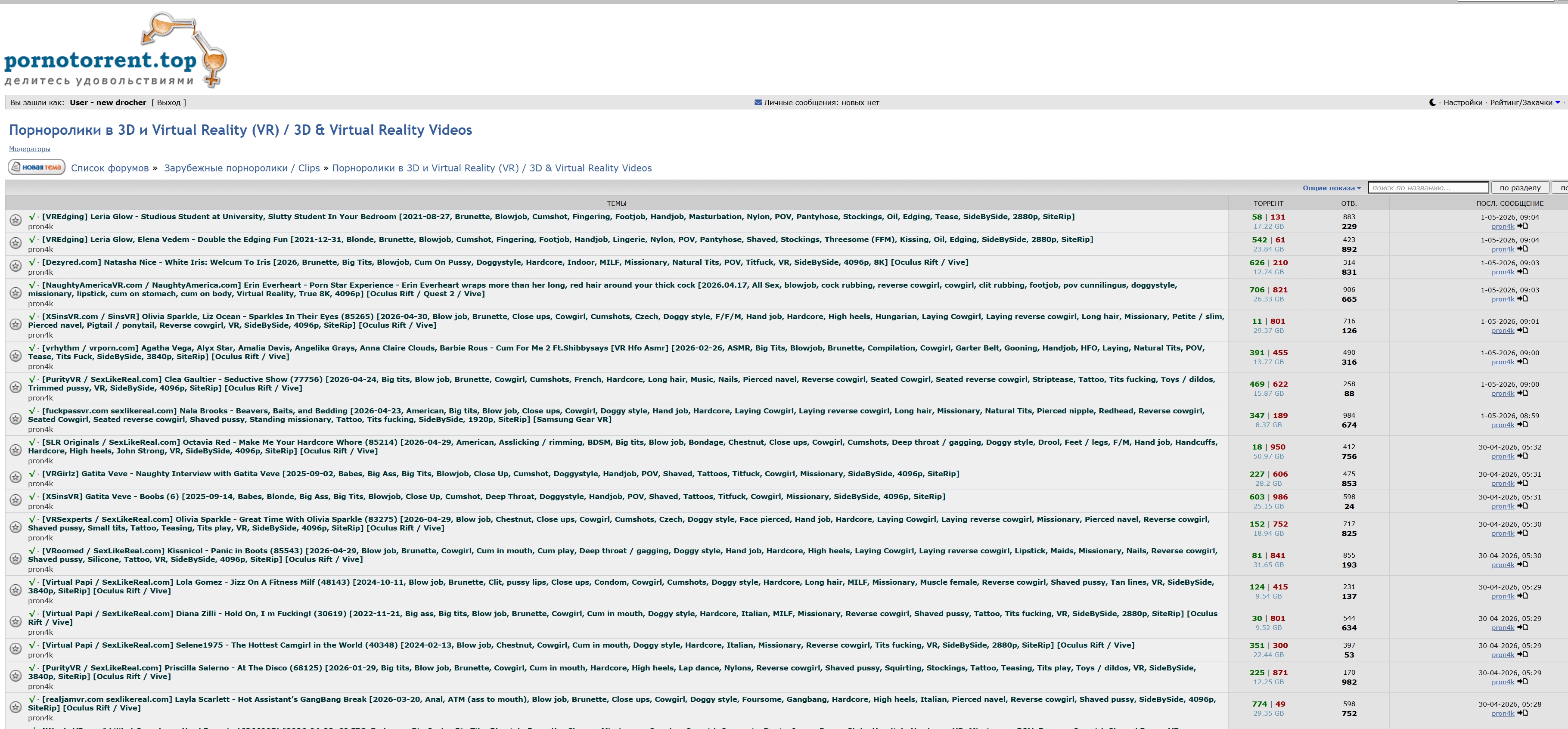The width and height of the screenshot is (1568, 729).
Task: Open the personal messages envelope icon
Action: 758,102
